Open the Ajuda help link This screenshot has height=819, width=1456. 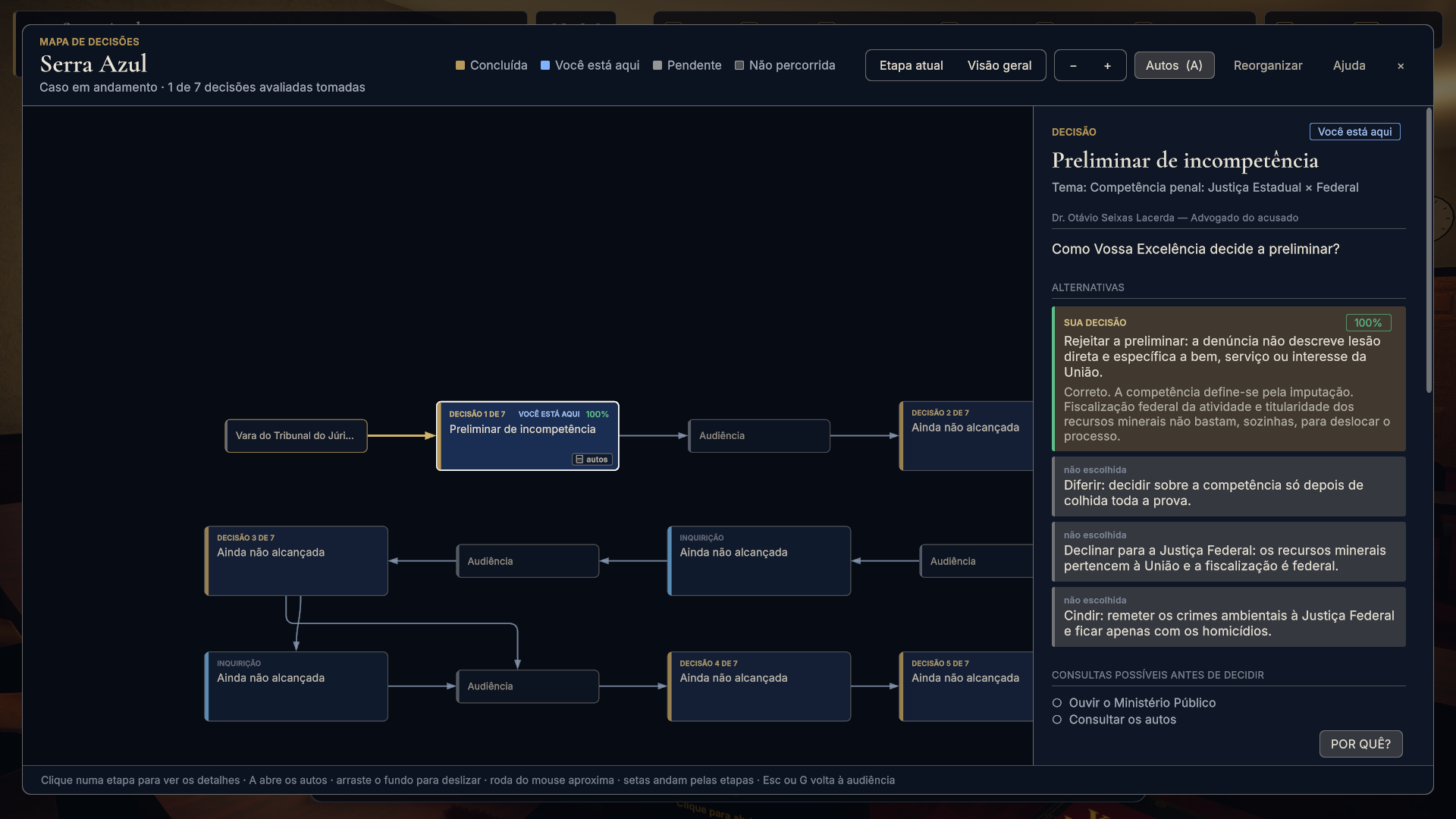1349,66
